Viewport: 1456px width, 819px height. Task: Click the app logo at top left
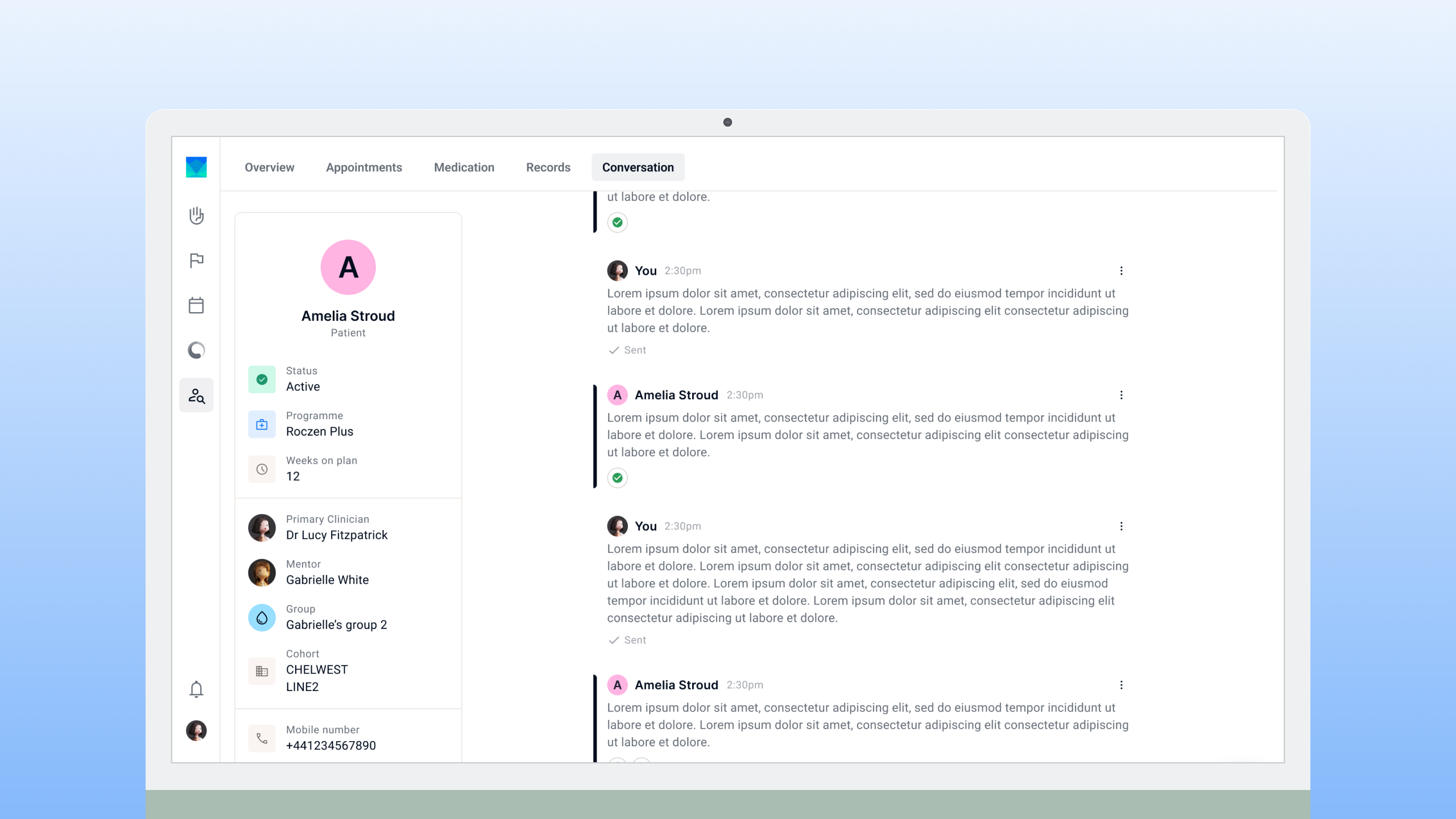point(196,167)
